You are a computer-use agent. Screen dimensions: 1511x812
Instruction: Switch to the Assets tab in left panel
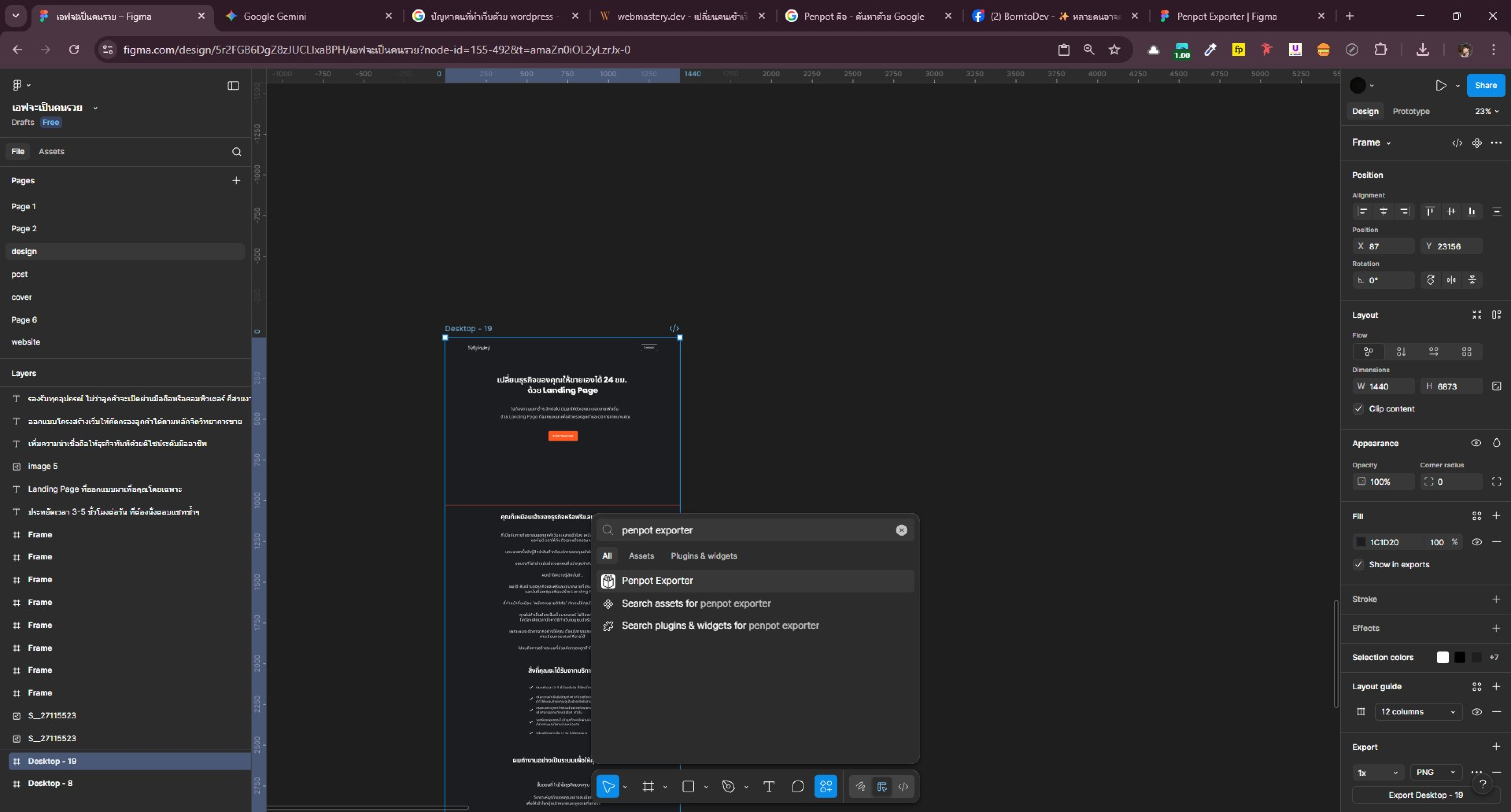pyautogui.click(x=51, y=152)
